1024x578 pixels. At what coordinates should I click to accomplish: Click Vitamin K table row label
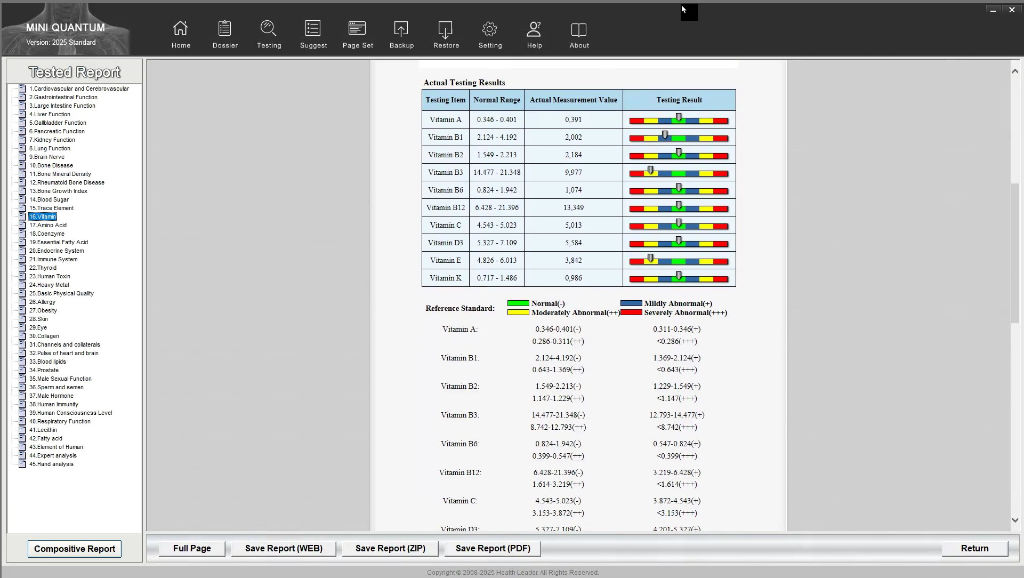(445, 278)
